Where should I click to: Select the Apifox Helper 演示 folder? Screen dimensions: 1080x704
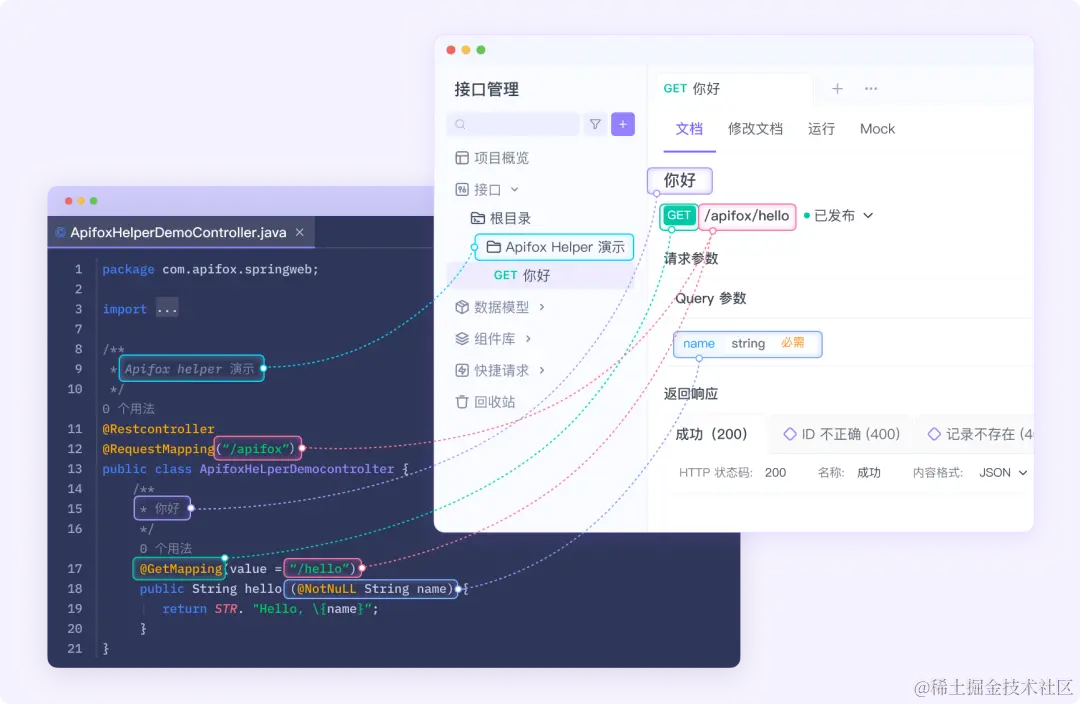[x=555, y=246]
